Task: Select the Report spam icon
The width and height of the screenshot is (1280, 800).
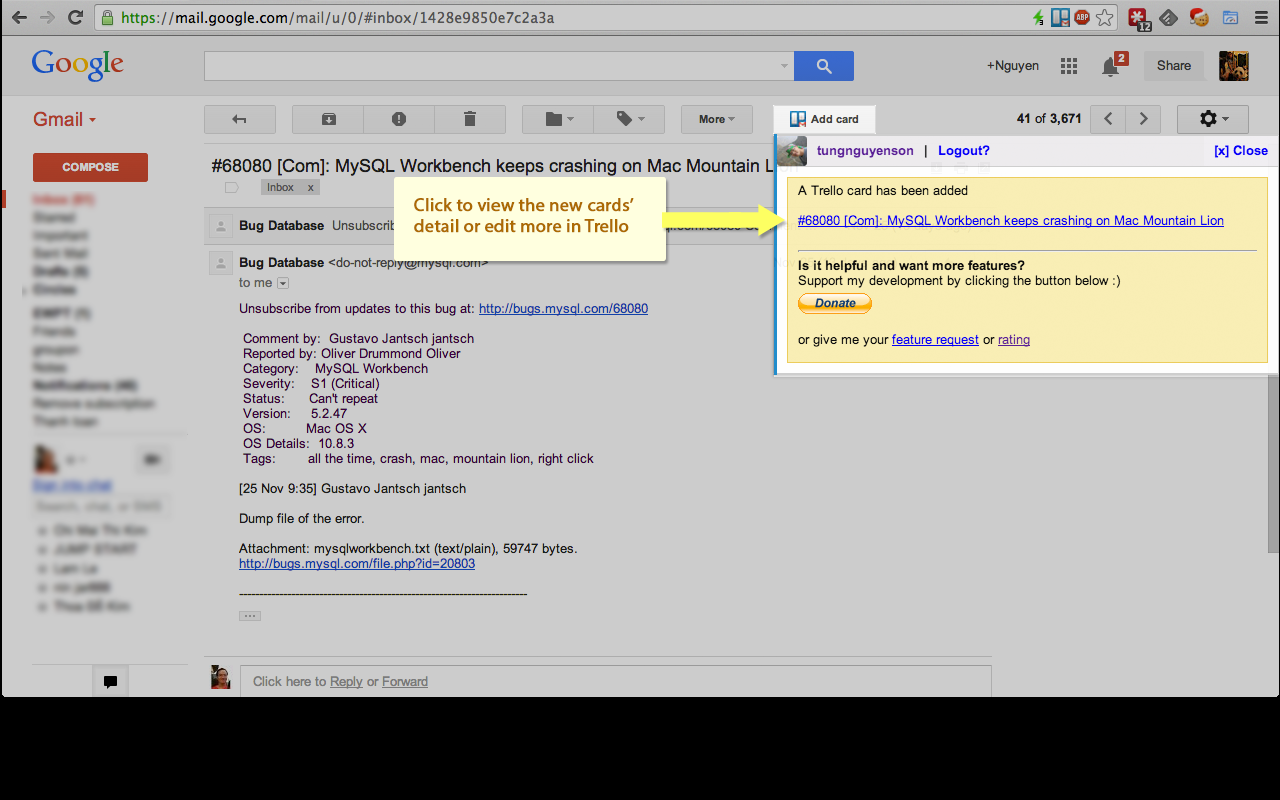Action: (x=399, y=119)
